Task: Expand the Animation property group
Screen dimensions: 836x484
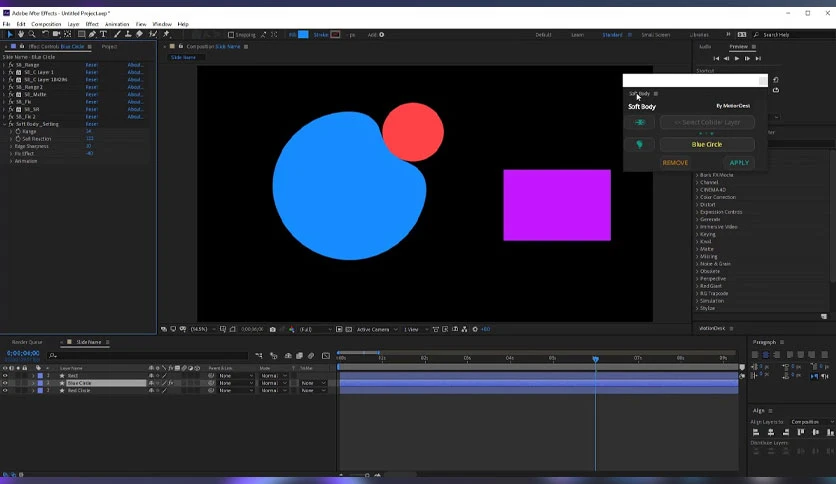Action: [x=11, y=161]
